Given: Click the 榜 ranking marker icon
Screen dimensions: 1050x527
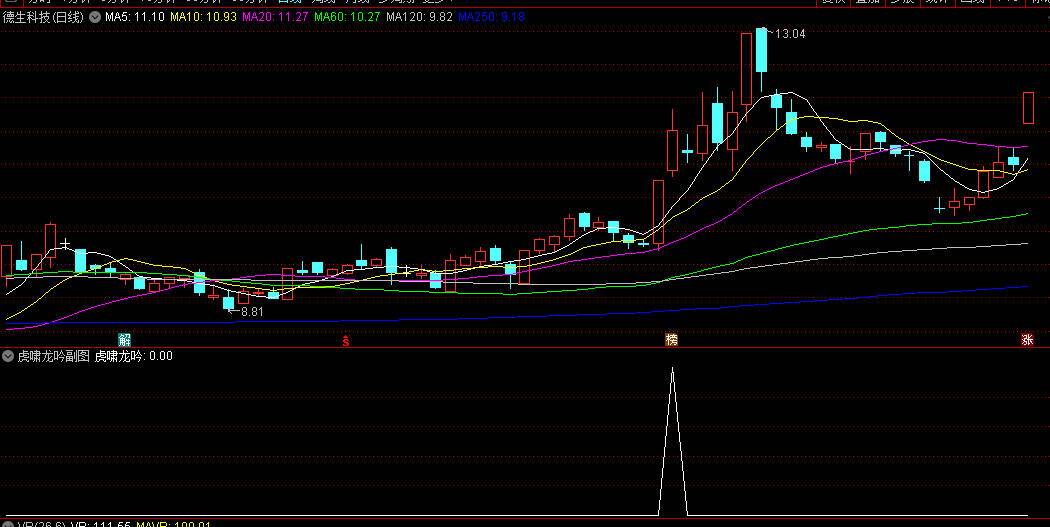Looking at the screenshot, I should (671, 340).
